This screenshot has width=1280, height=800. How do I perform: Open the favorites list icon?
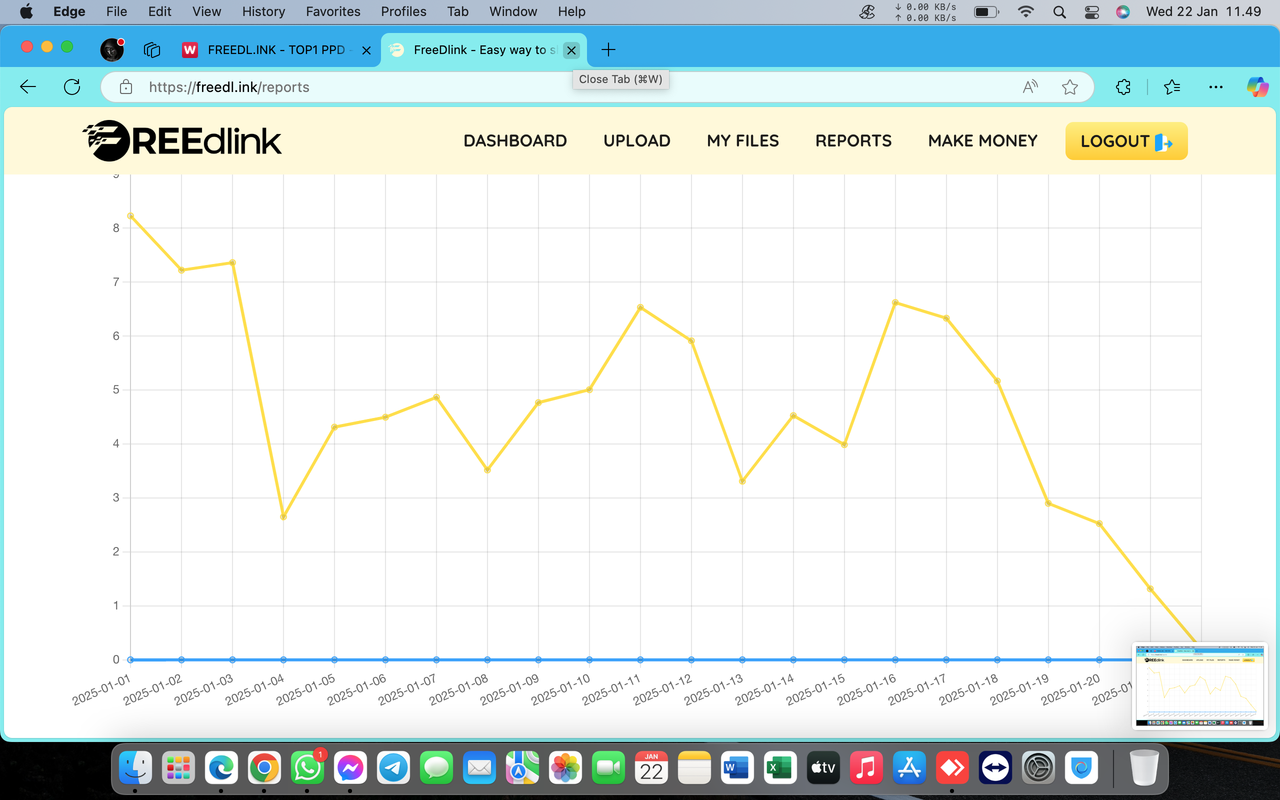tap(1171, 87)
